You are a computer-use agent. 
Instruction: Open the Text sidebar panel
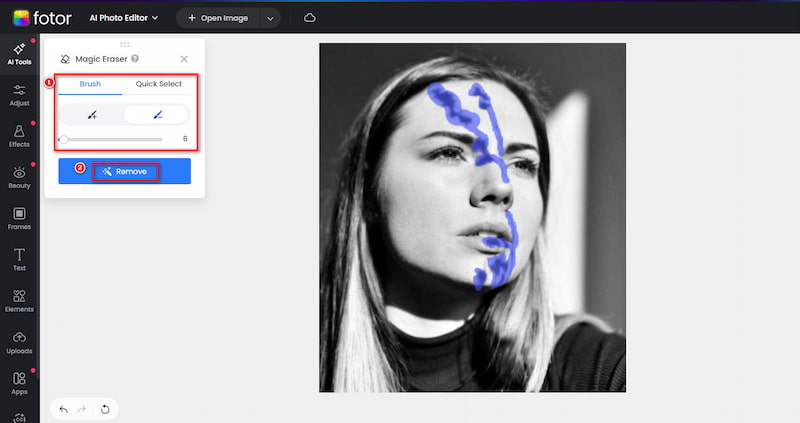pos(19,260)
